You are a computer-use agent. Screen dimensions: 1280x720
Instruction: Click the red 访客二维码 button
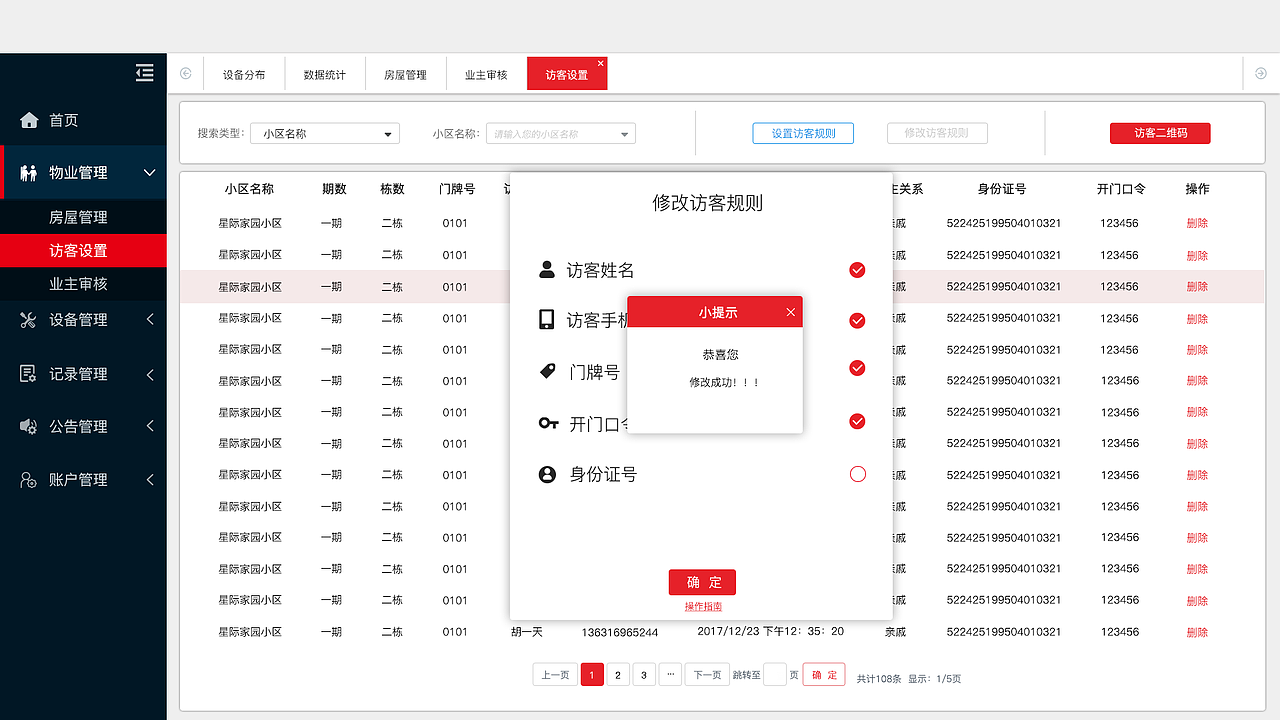coord(1160,133)
